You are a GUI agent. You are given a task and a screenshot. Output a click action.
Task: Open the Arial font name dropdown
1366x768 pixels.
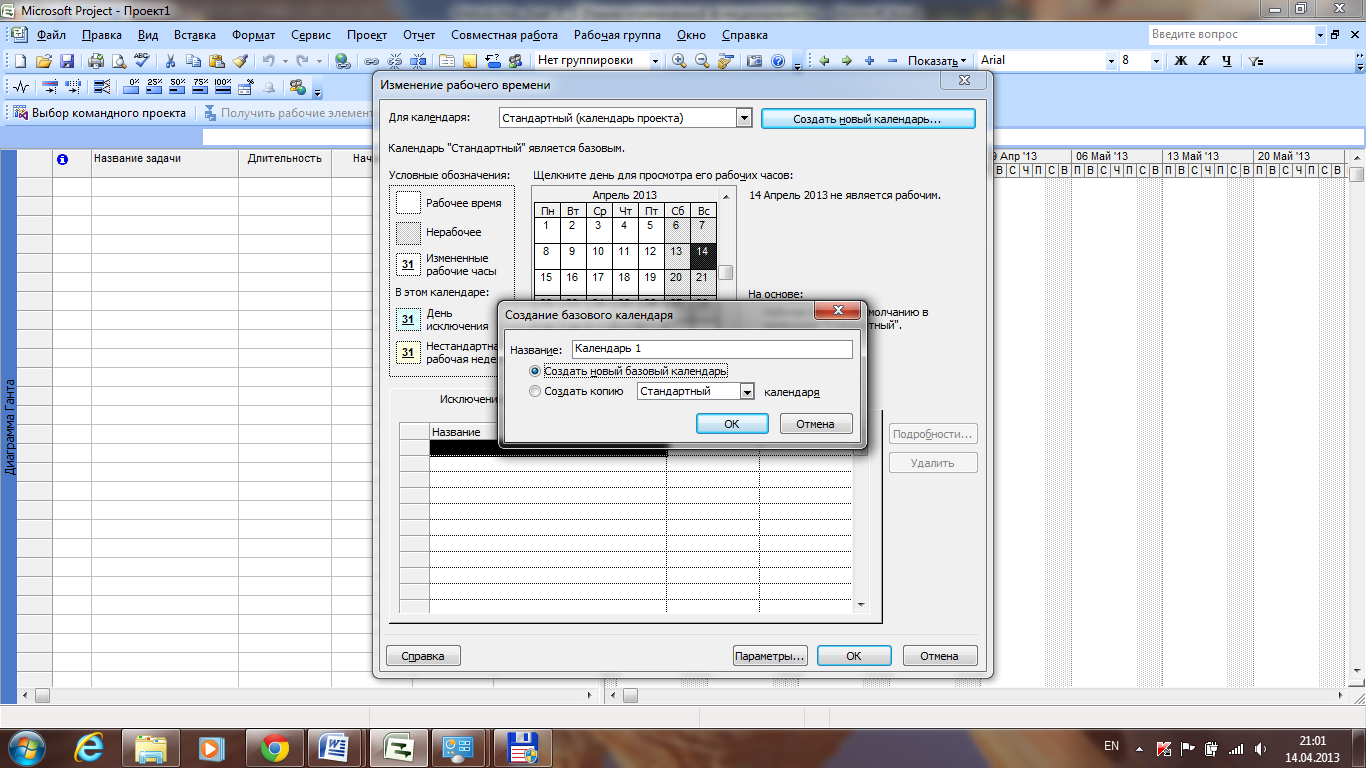pyautogui.click(x=1111, y=60)
